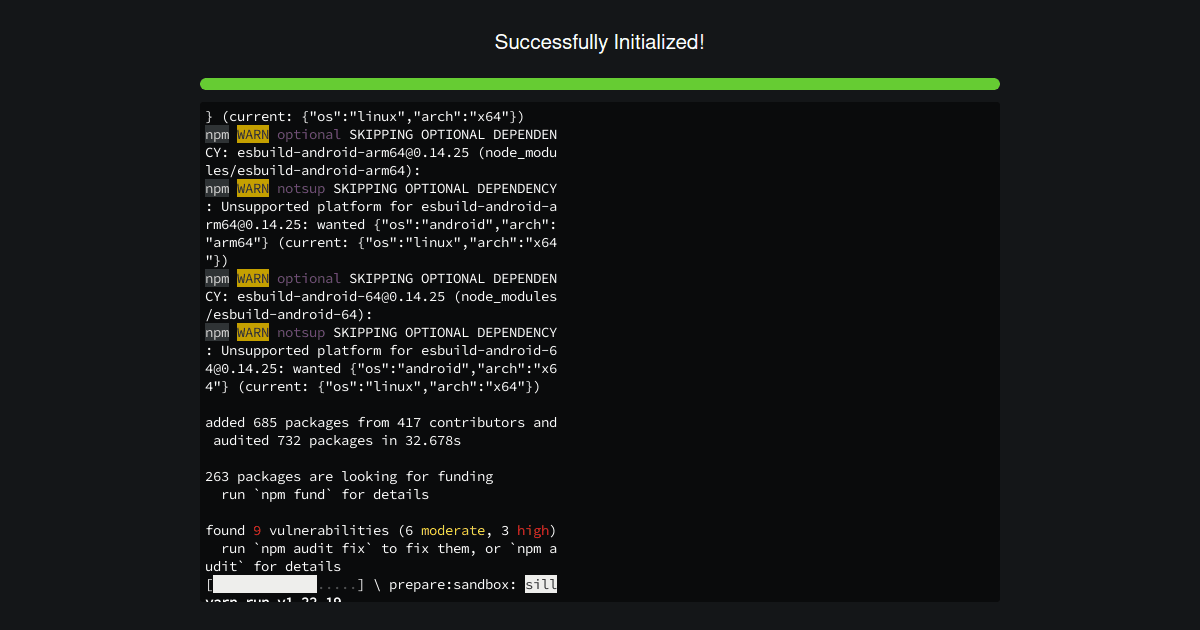1200x630 pixels.
Task: Click the npm badge beside the notsup warning
Action: [216, 188]
